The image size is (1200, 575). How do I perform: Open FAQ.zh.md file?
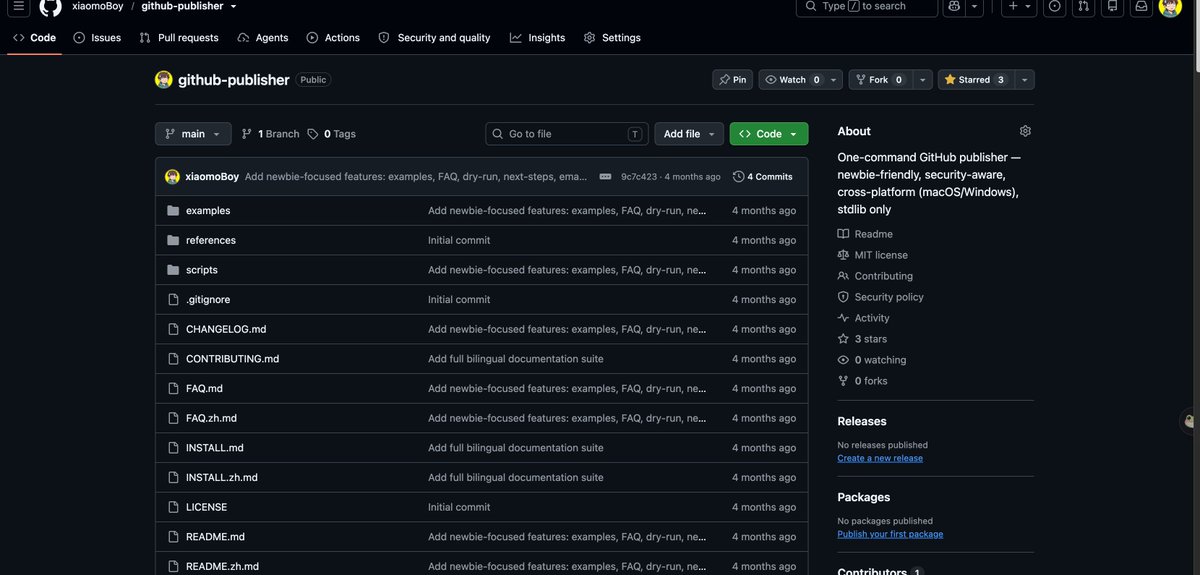click(x=211, y=418)
